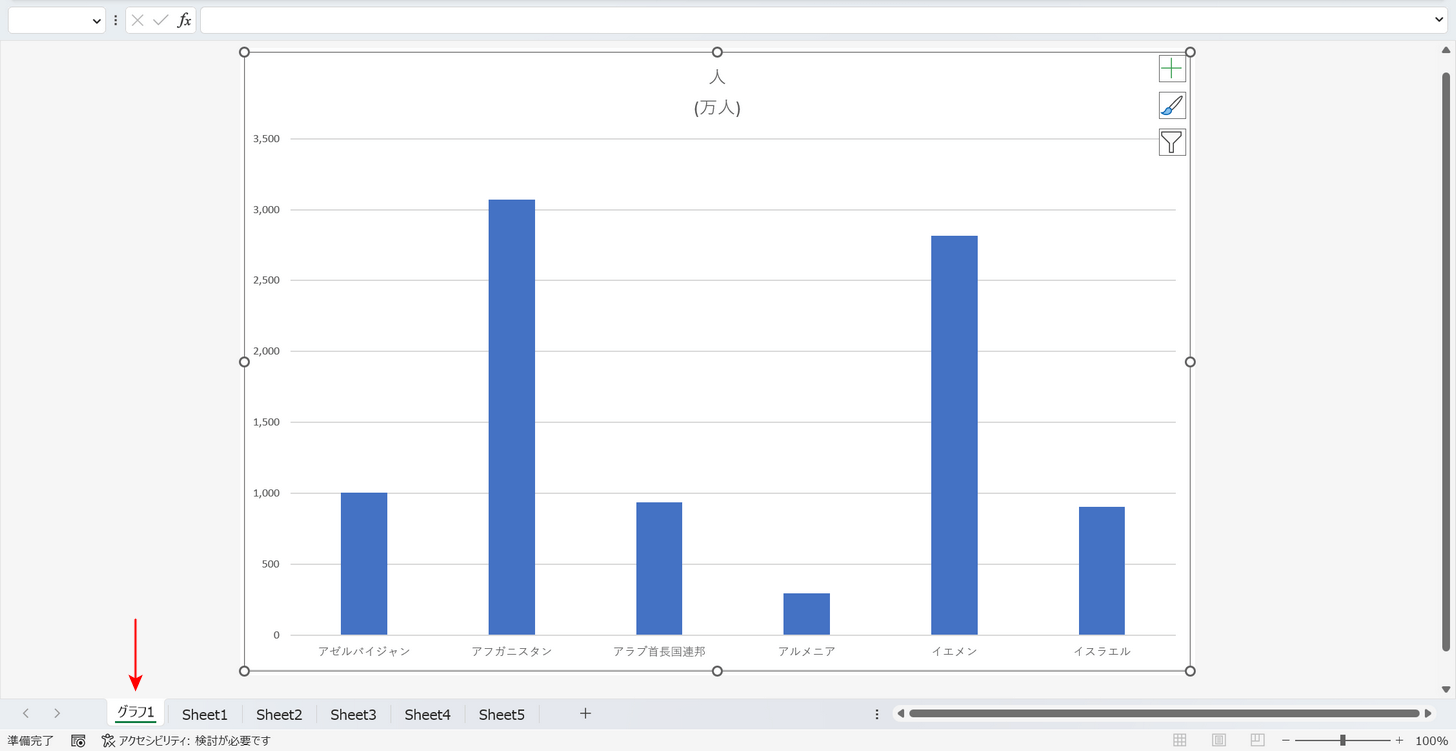The image size is (1456, 751).
Task: Click the next sheet navigation arrow
Action: pos(57,714)
